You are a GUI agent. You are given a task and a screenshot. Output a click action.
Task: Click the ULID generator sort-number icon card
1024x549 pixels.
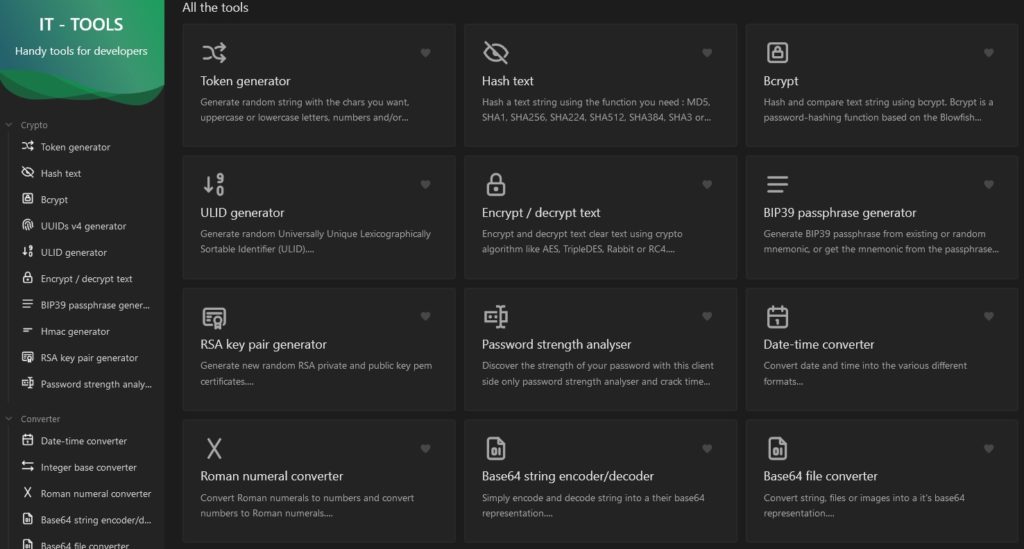click(x=214, y=185)
